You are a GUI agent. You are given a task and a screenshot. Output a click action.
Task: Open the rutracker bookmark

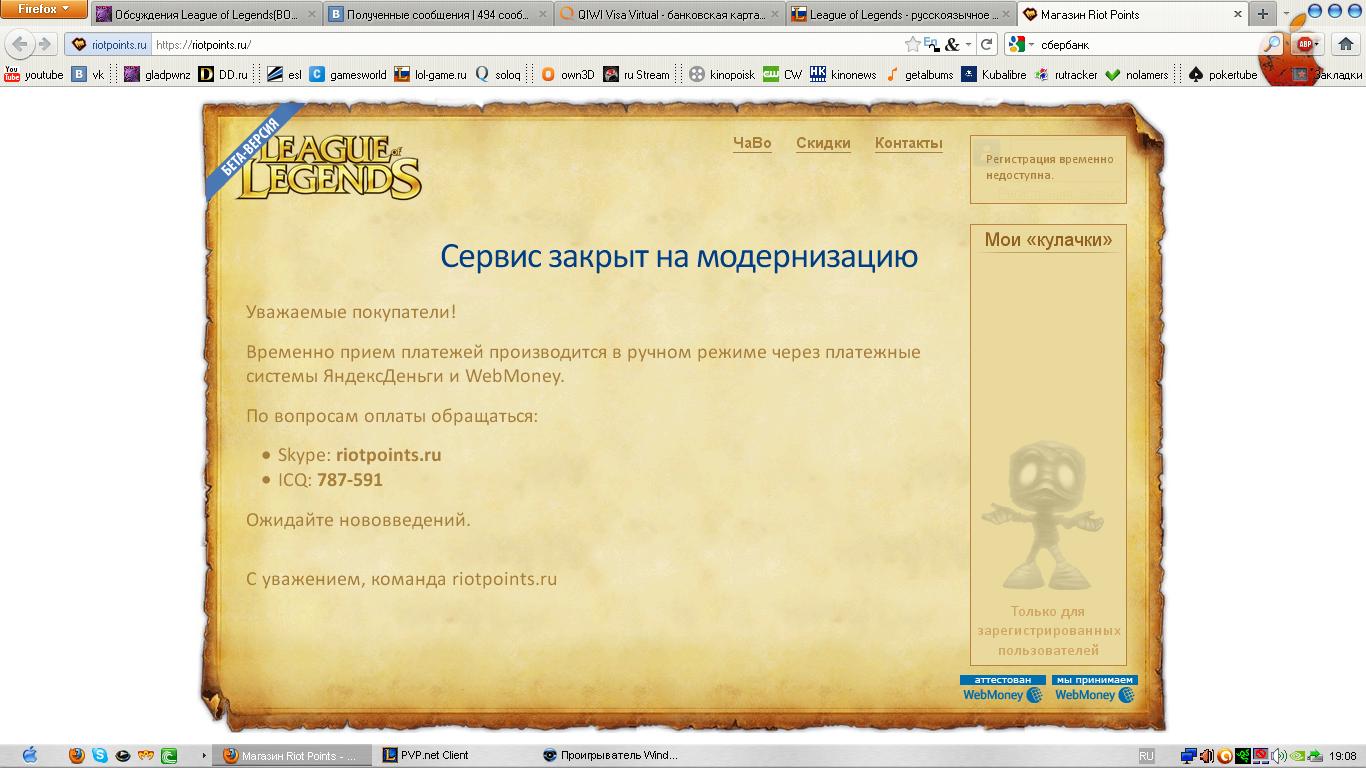pyautogui.click(x=1066, y=75)
